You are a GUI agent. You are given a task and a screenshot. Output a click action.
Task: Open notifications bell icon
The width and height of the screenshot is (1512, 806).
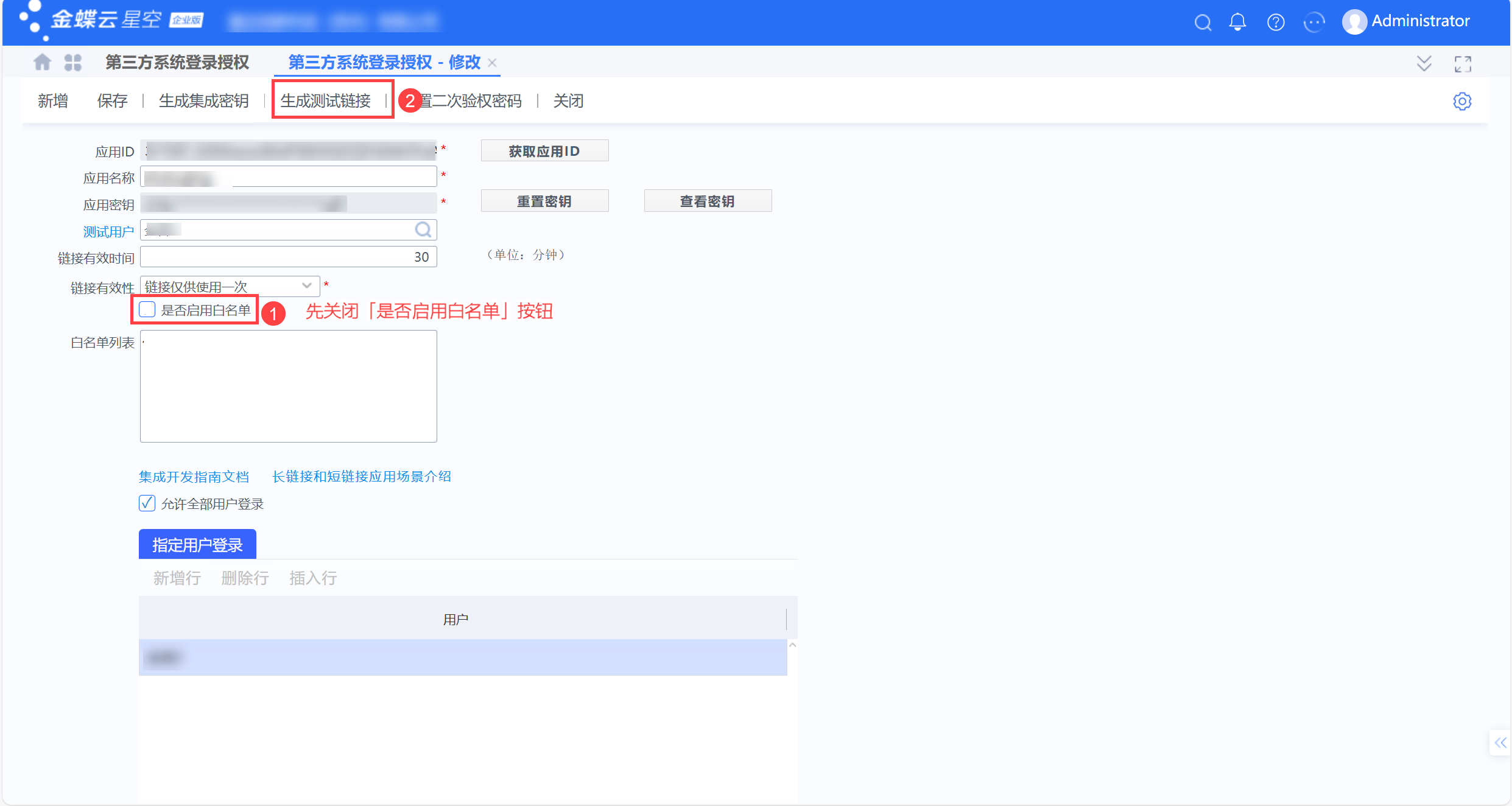(x=1237, y=23)
